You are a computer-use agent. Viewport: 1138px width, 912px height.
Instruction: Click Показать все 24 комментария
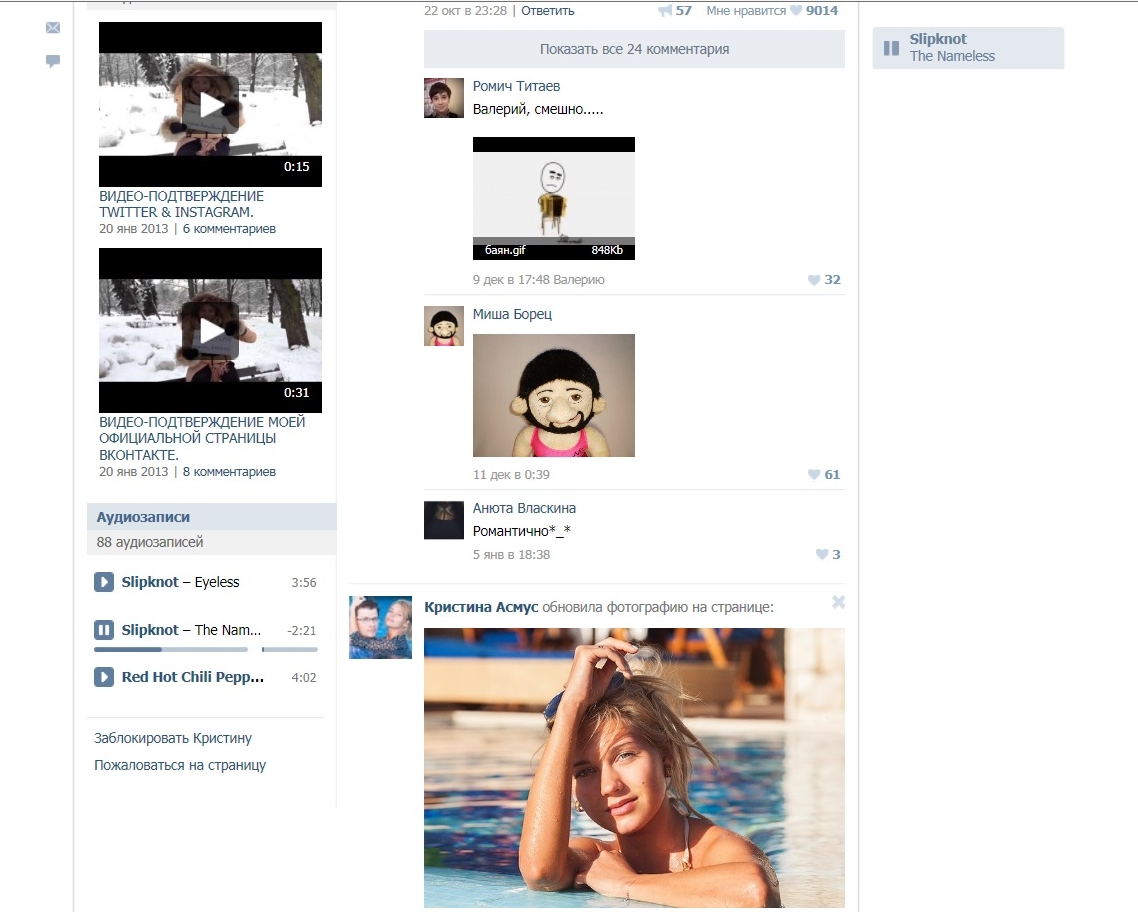(634, 49)
